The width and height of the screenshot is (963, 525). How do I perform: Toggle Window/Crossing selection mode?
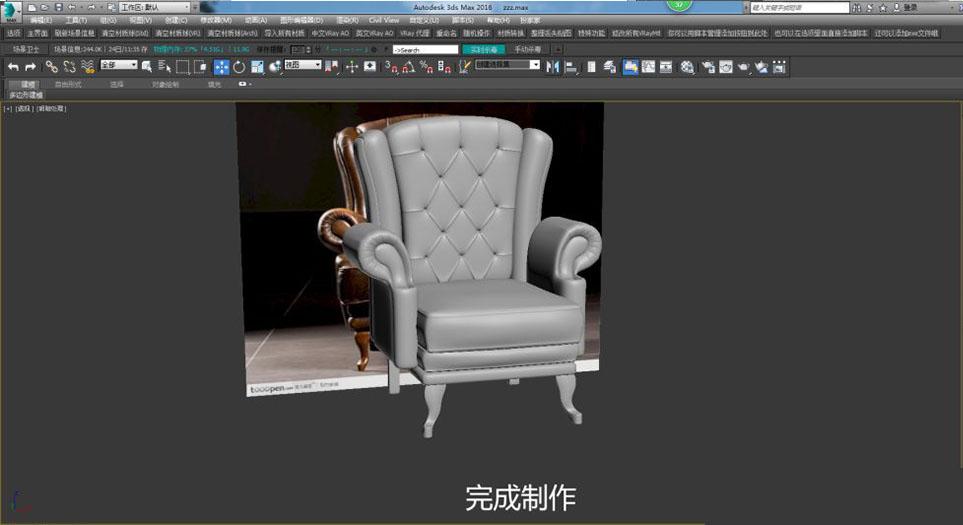[200, 67]
